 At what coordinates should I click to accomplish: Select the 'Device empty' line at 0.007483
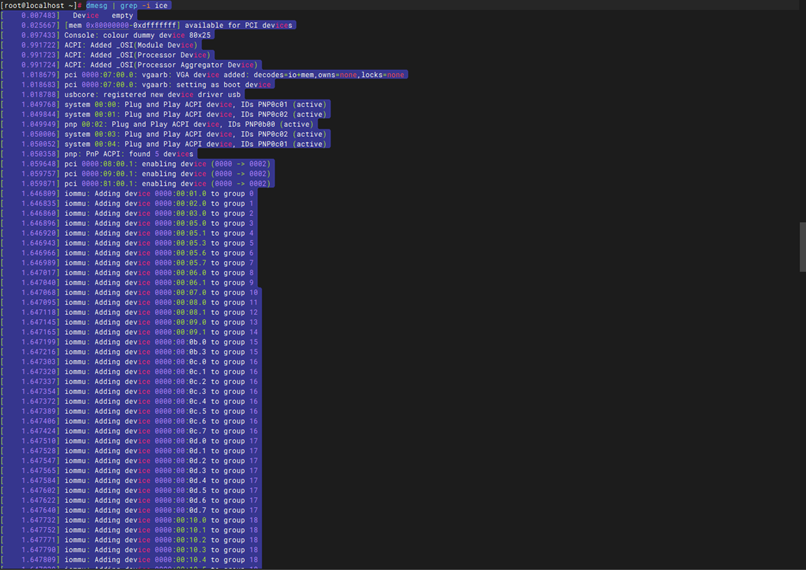[x=69, y=15]
